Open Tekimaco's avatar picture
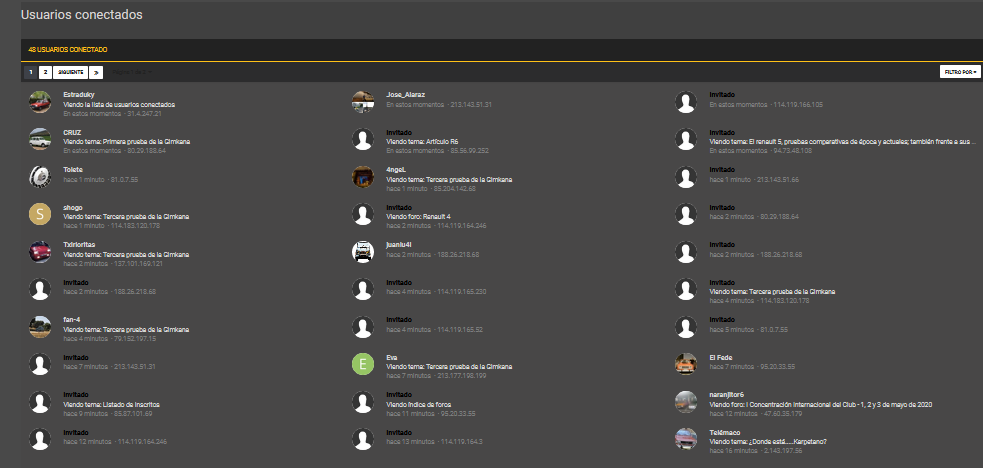The width and height of the screenshot is (983, 468). pyautogui.click(x=686, y=439)
